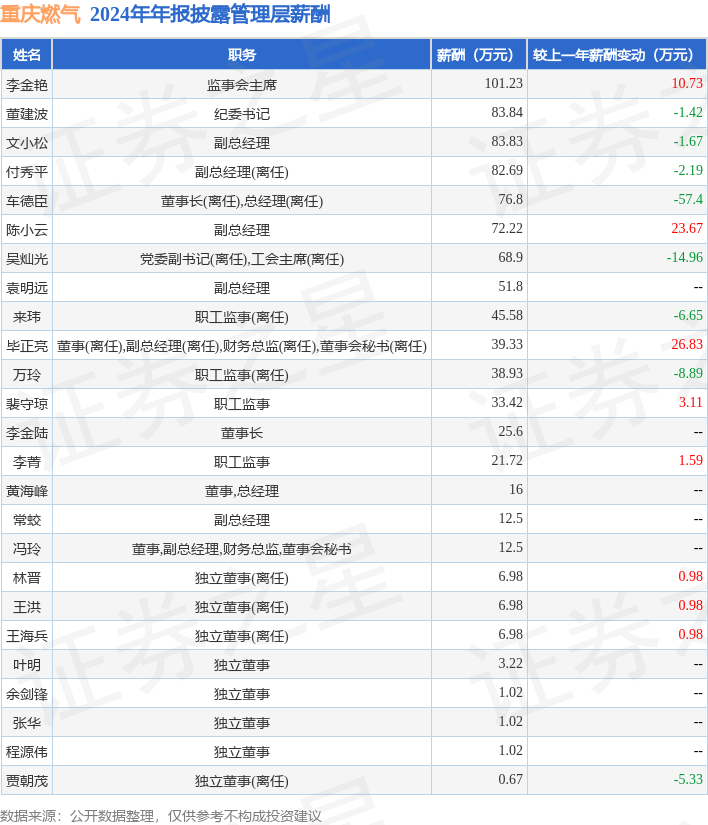Click the salary value 39.33
The width and height of the screenshot is (708, 825).
507,344
